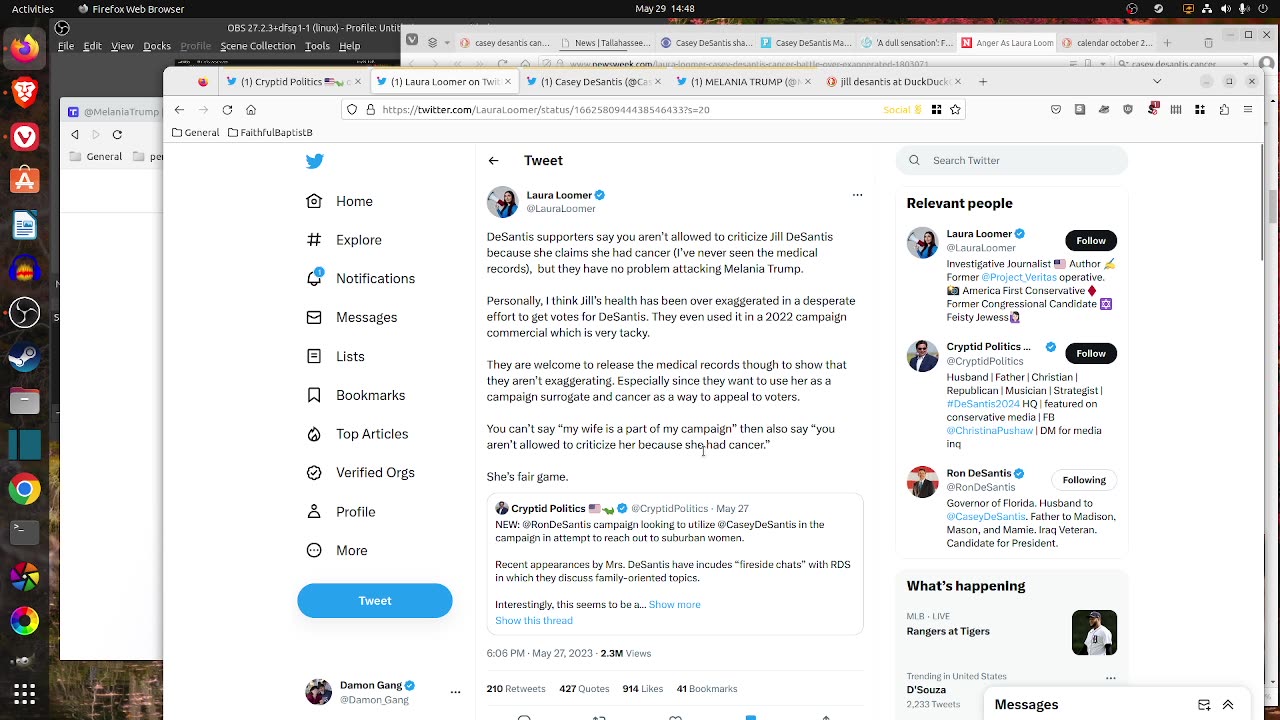1280x720 pixels.
Task: Open Explore hashtag icon
Action: click(x=314, y=240)
